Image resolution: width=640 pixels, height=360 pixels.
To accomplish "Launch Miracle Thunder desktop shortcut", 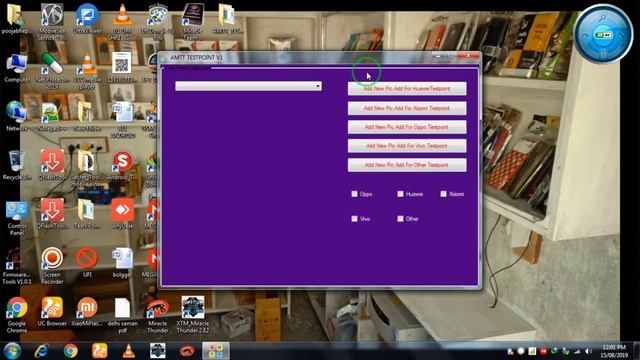I will click(158, 314).
